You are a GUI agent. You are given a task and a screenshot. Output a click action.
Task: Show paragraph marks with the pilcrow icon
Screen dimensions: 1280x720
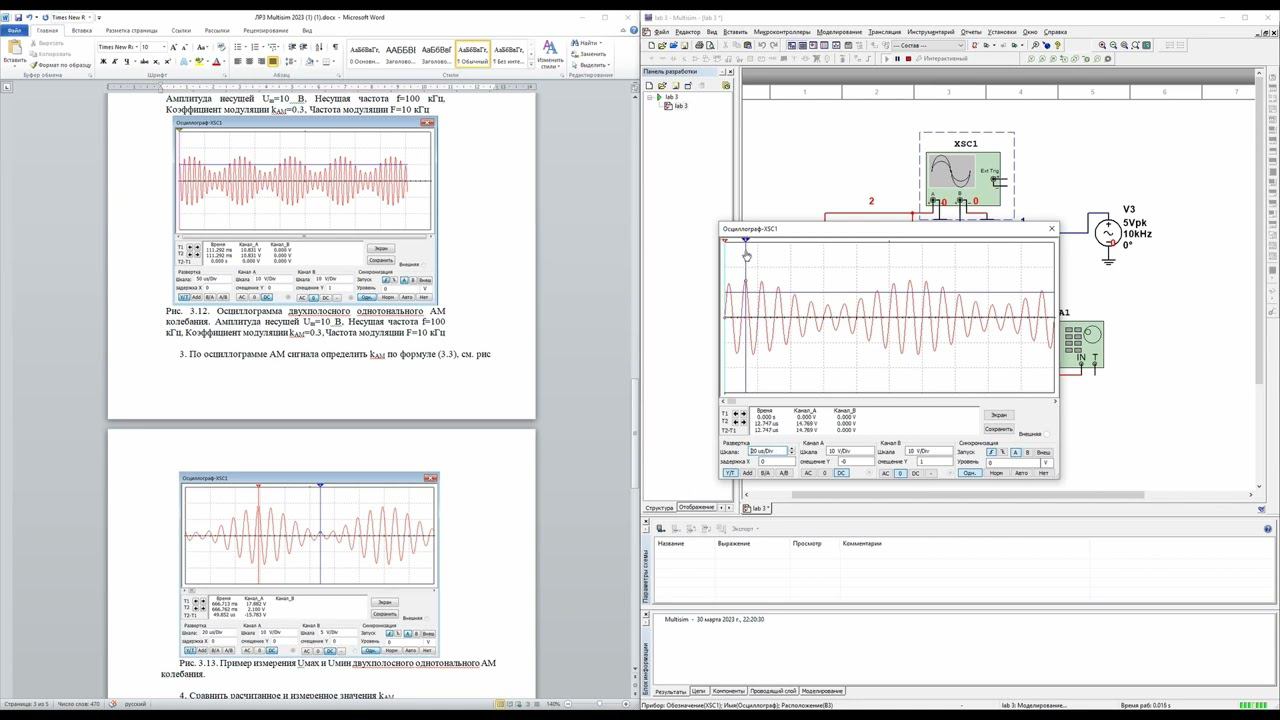point(335,47)
